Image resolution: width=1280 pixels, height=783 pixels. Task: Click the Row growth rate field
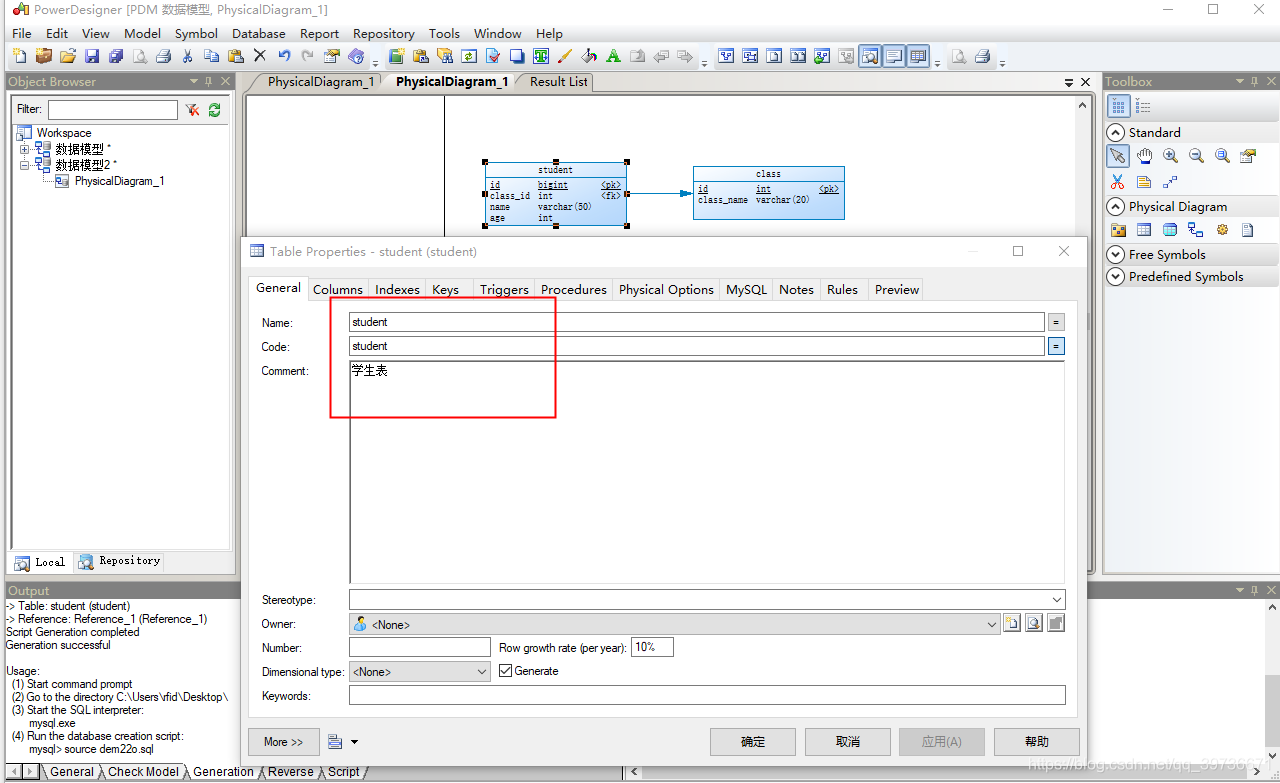click(652, 647)
